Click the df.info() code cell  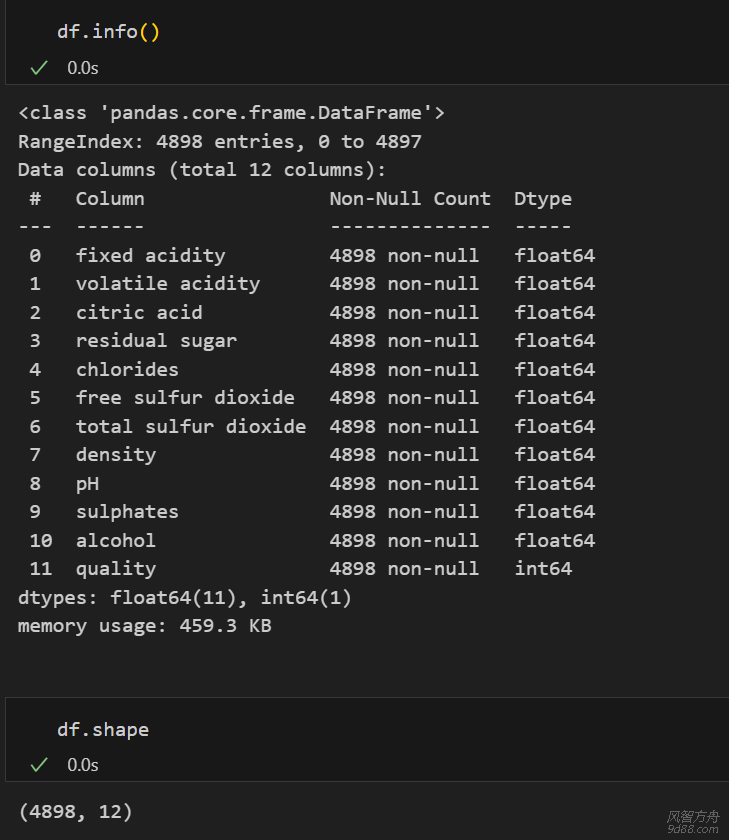coord(108,31)
